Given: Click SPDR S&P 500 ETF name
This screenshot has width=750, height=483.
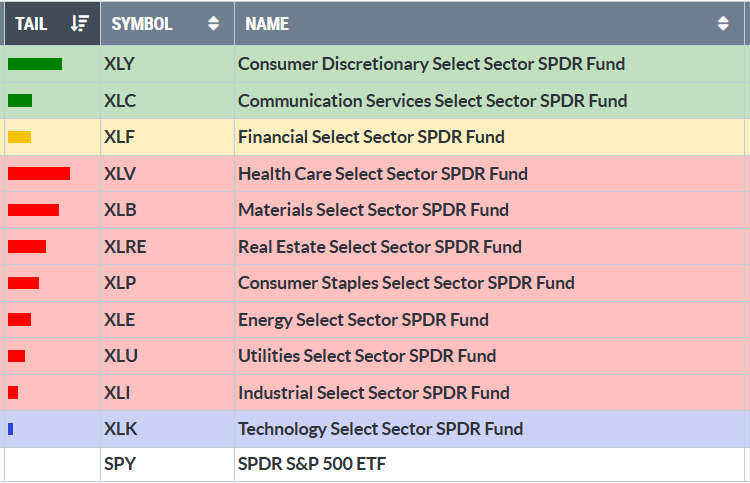Looking at the screenshot, I should (312, 465).
